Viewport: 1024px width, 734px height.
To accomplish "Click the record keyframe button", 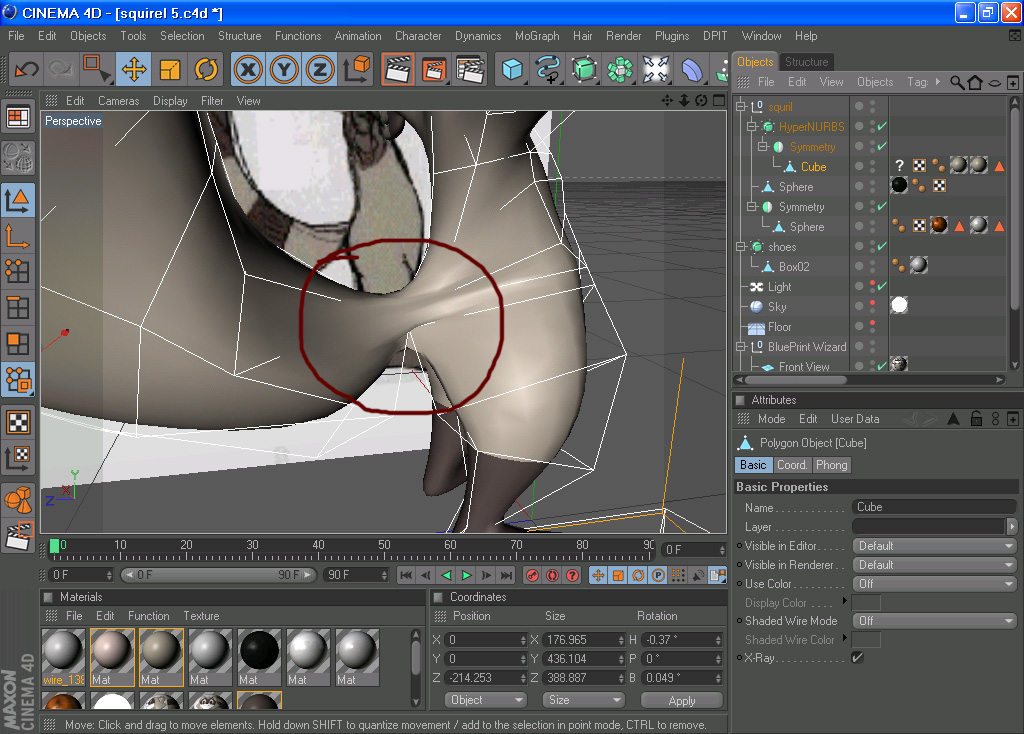I will point(532,575).
